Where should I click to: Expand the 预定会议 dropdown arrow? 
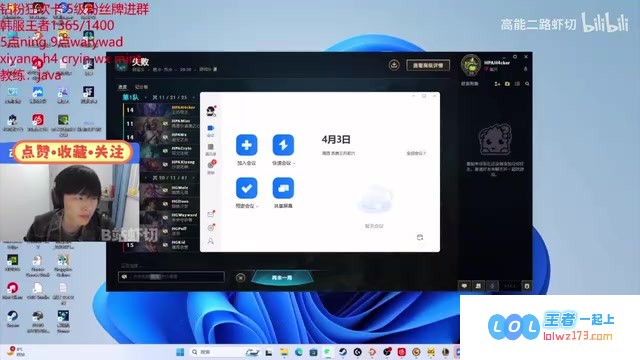click(258, 206)
